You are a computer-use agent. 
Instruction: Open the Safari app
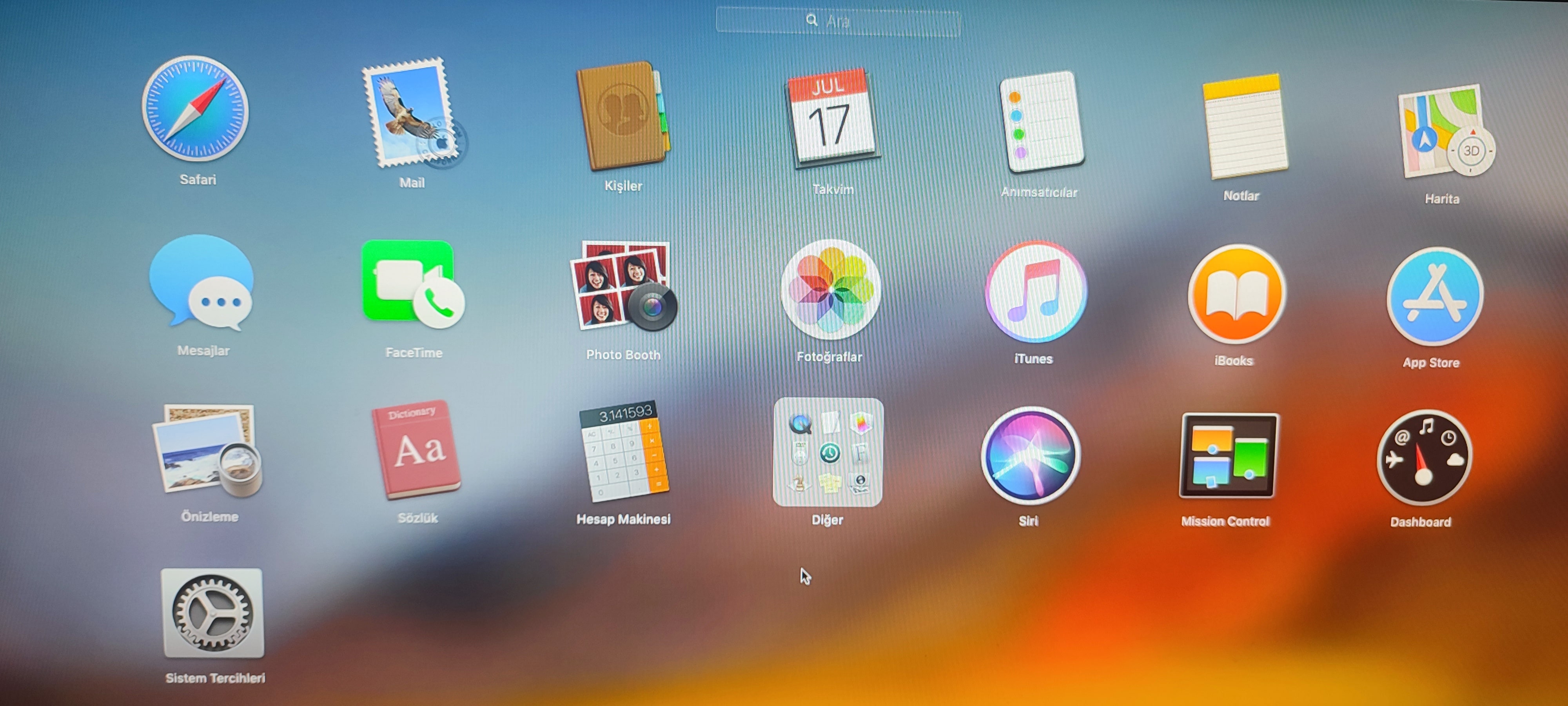click(x=195, y=110)
